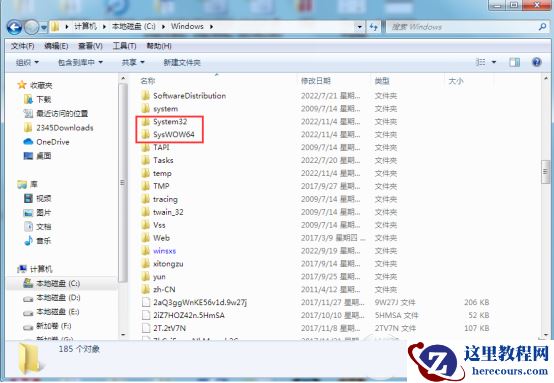Select the xitongzu folder icon

(x=145, y=264)
